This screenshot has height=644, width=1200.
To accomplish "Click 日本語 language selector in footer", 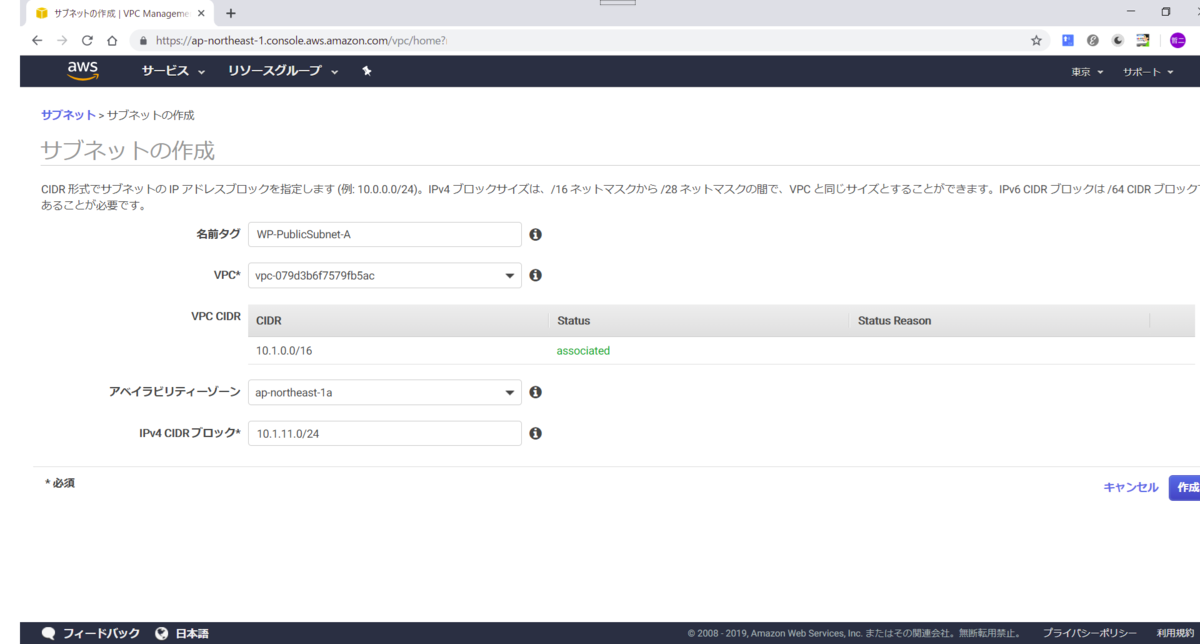I will point(192,634).
